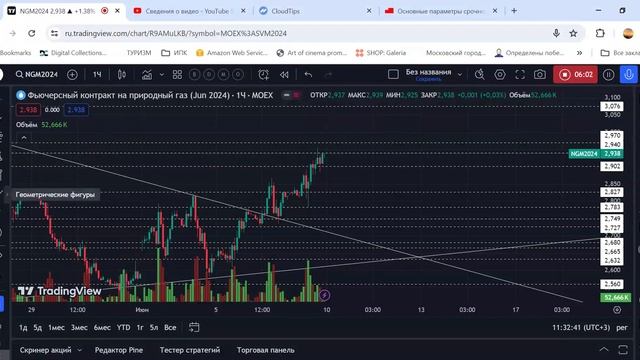
Task: Select the 5л date range
Action: [154, 327]
